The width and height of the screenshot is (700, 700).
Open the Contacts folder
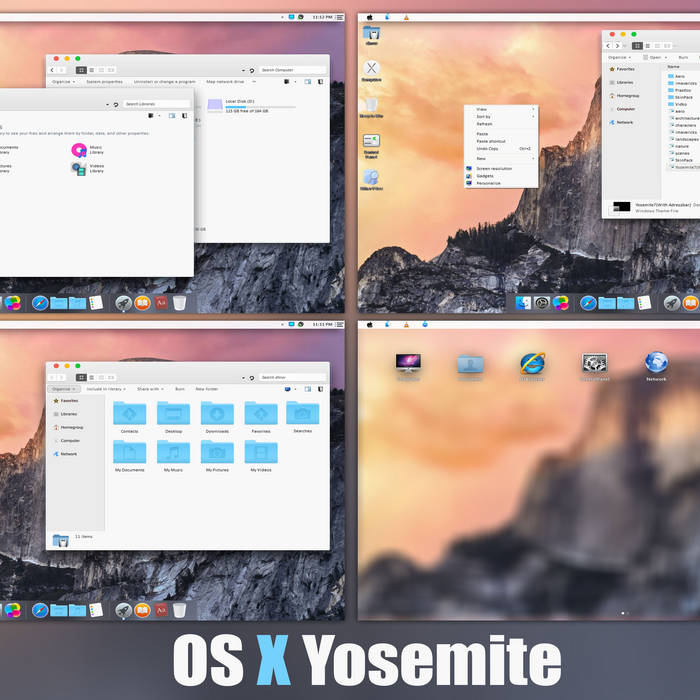129,413
